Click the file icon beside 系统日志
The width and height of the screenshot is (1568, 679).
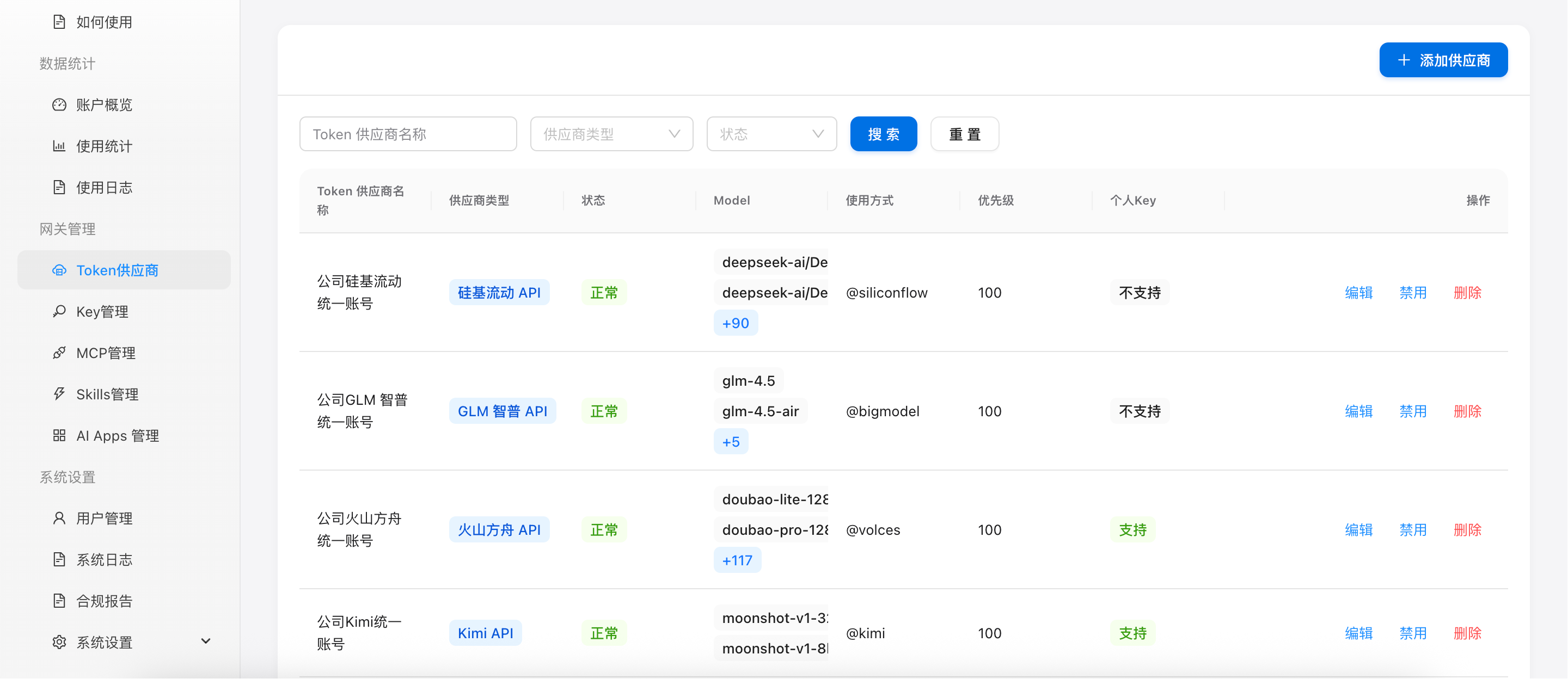click(59, 560)
